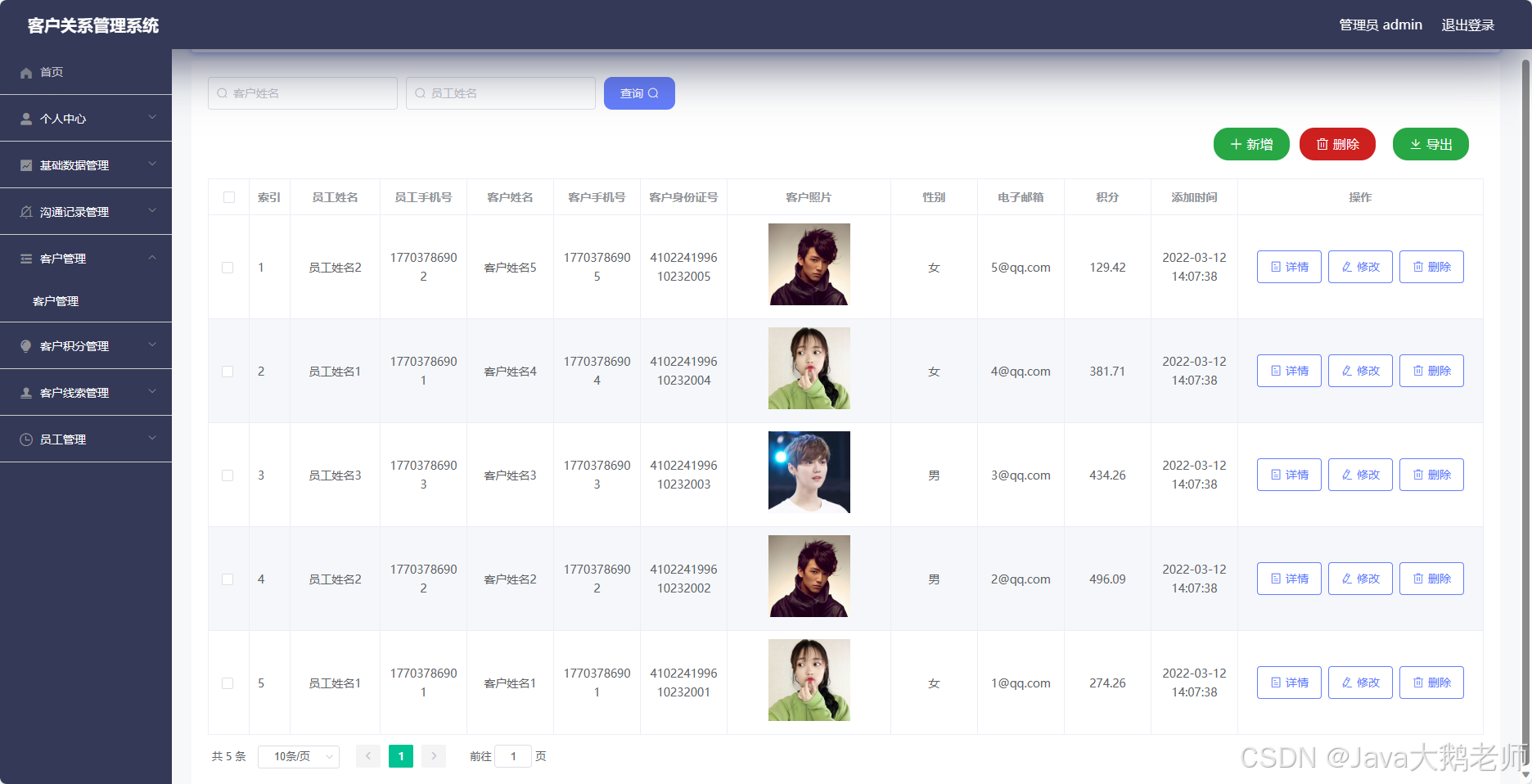
Task: Check the row 3 checkbox for 客户姓名3
Action: click(x=228, y=475)
